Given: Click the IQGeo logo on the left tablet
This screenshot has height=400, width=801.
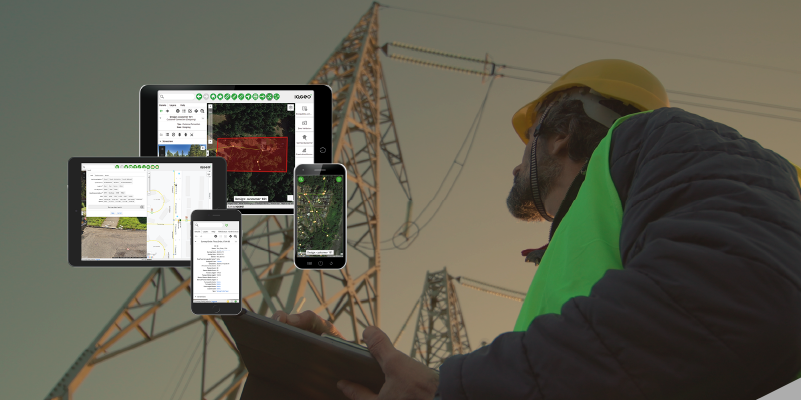Looking at the screenshot, I should pyautogui.click(x=205, y=167).
